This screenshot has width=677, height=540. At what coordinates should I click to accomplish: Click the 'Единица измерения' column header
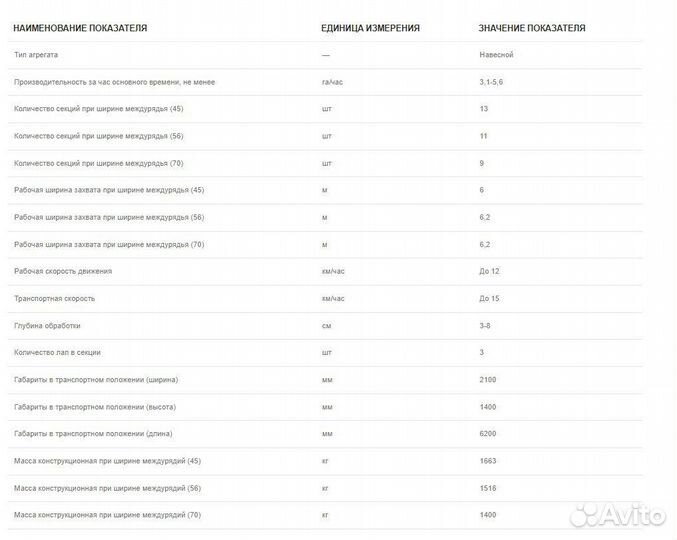[x=370, y=28]
